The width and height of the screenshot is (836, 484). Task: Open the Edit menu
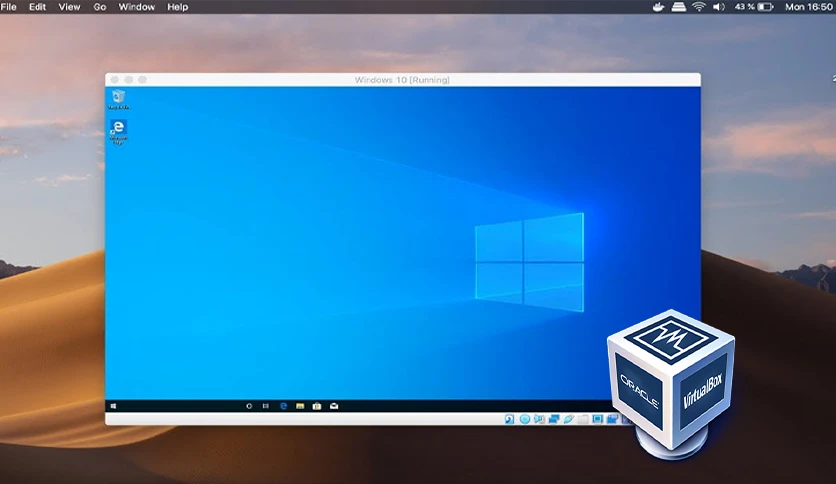tap(37, 7)
